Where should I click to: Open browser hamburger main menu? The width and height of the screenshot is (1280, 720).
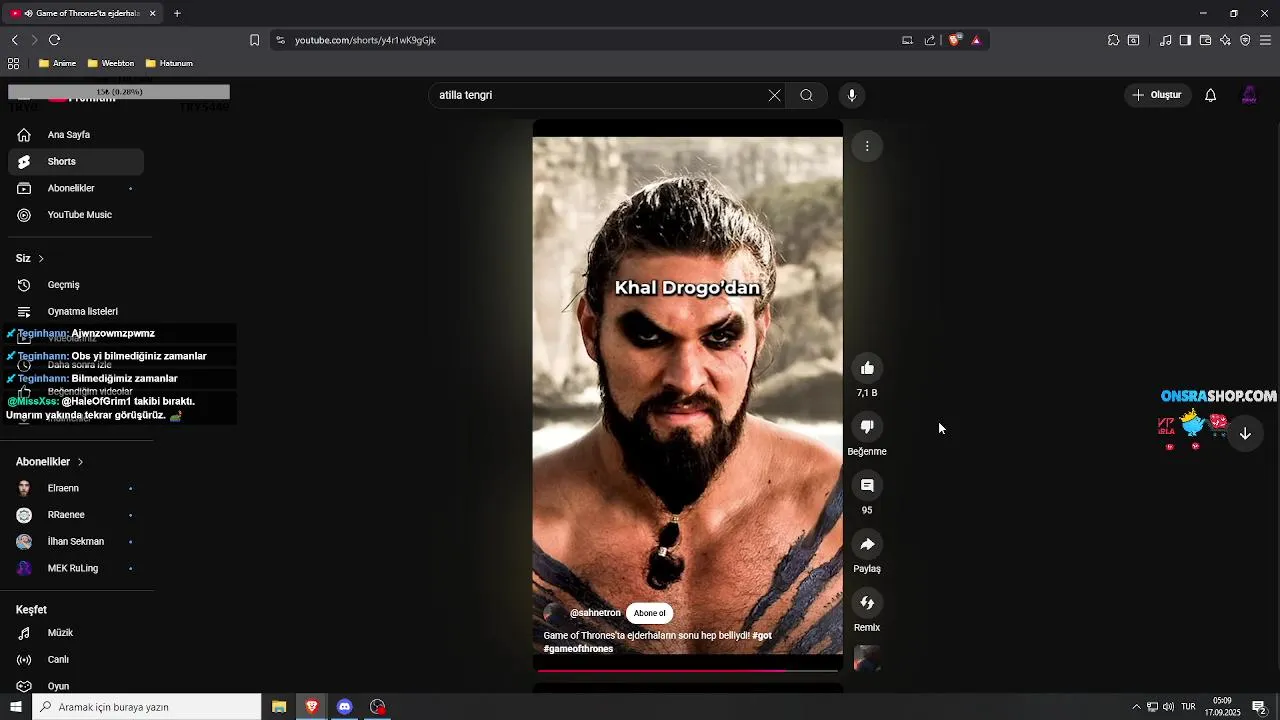[x=1265, y=40]
